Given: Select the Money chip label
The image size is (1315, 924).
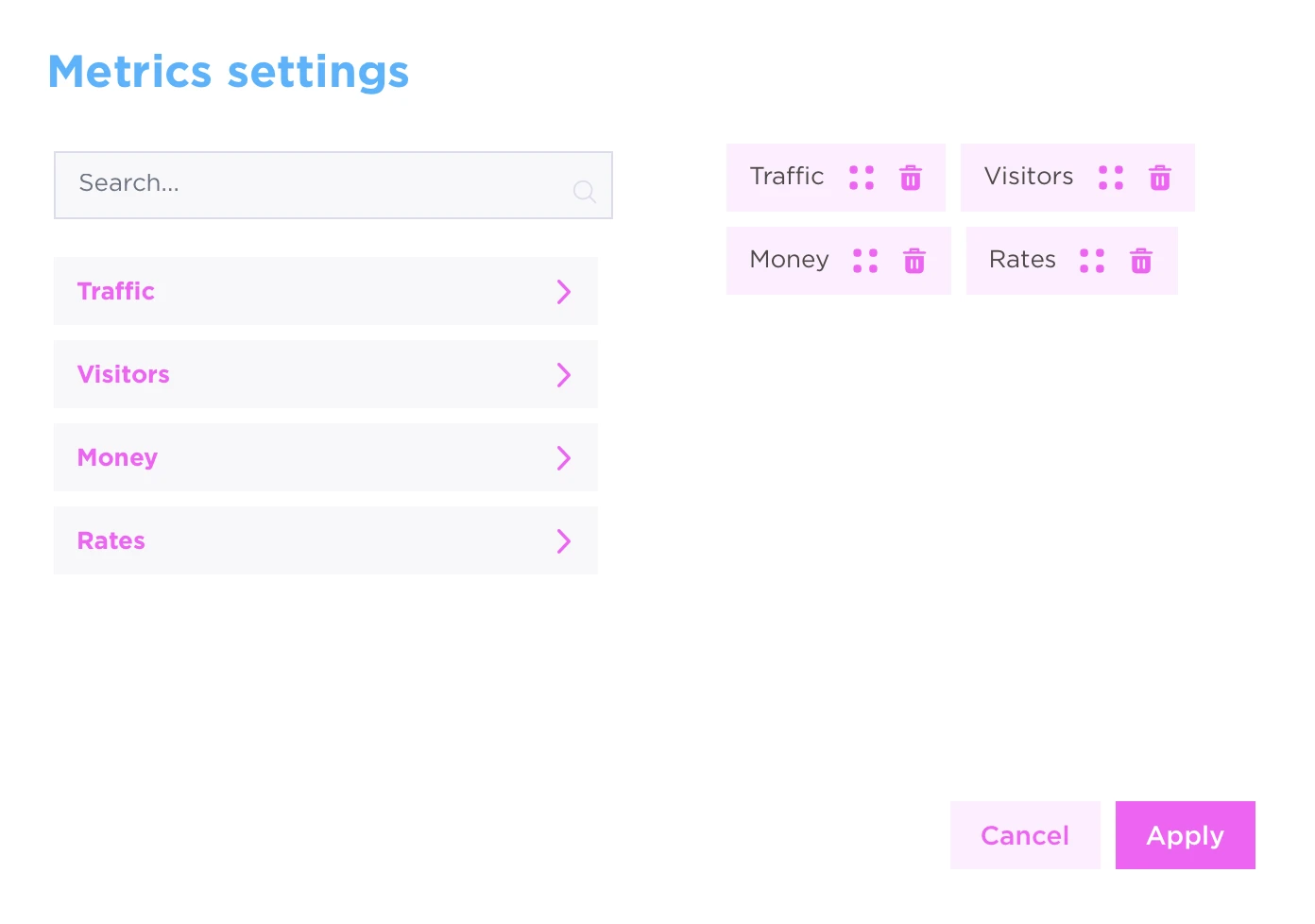Looking at the screenshot, I should click(x=789, y=260).
